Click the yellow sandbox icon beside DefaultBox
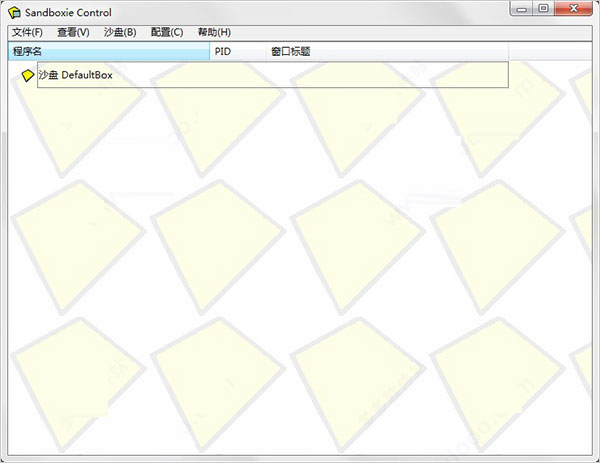Screen dimensions: 600x463 pos(28,76)
